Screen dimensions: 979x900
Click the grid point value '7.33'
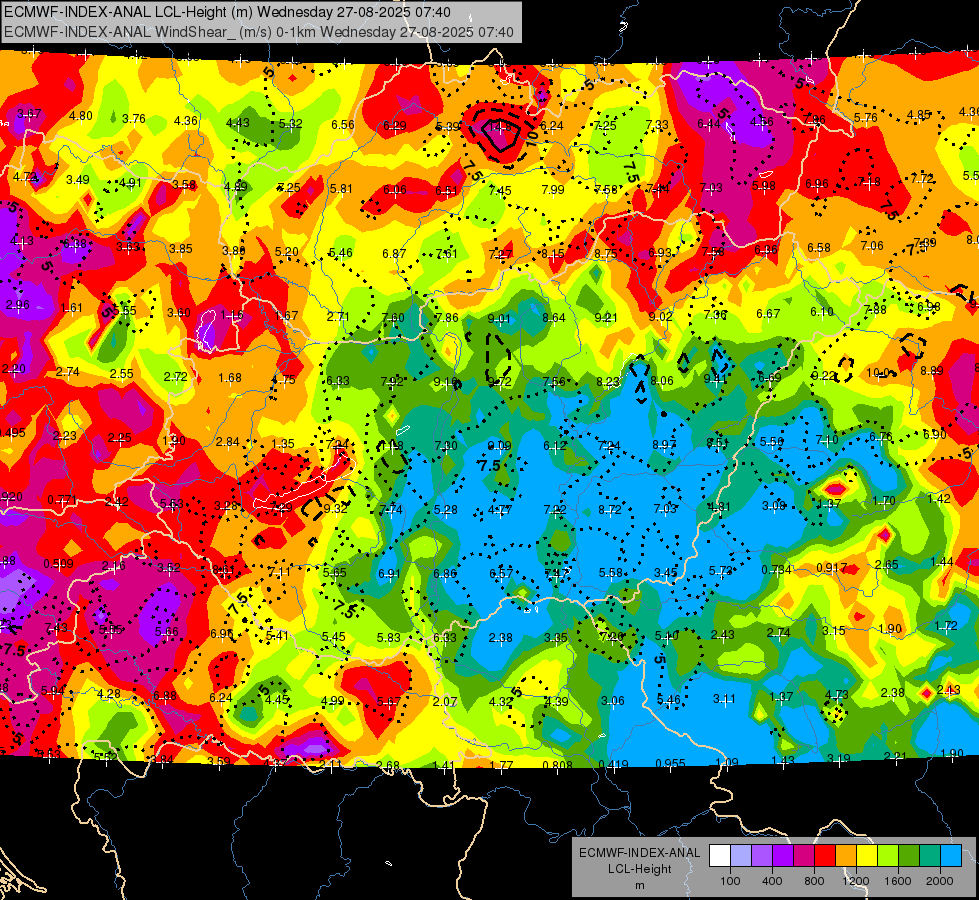coord(657,125)
